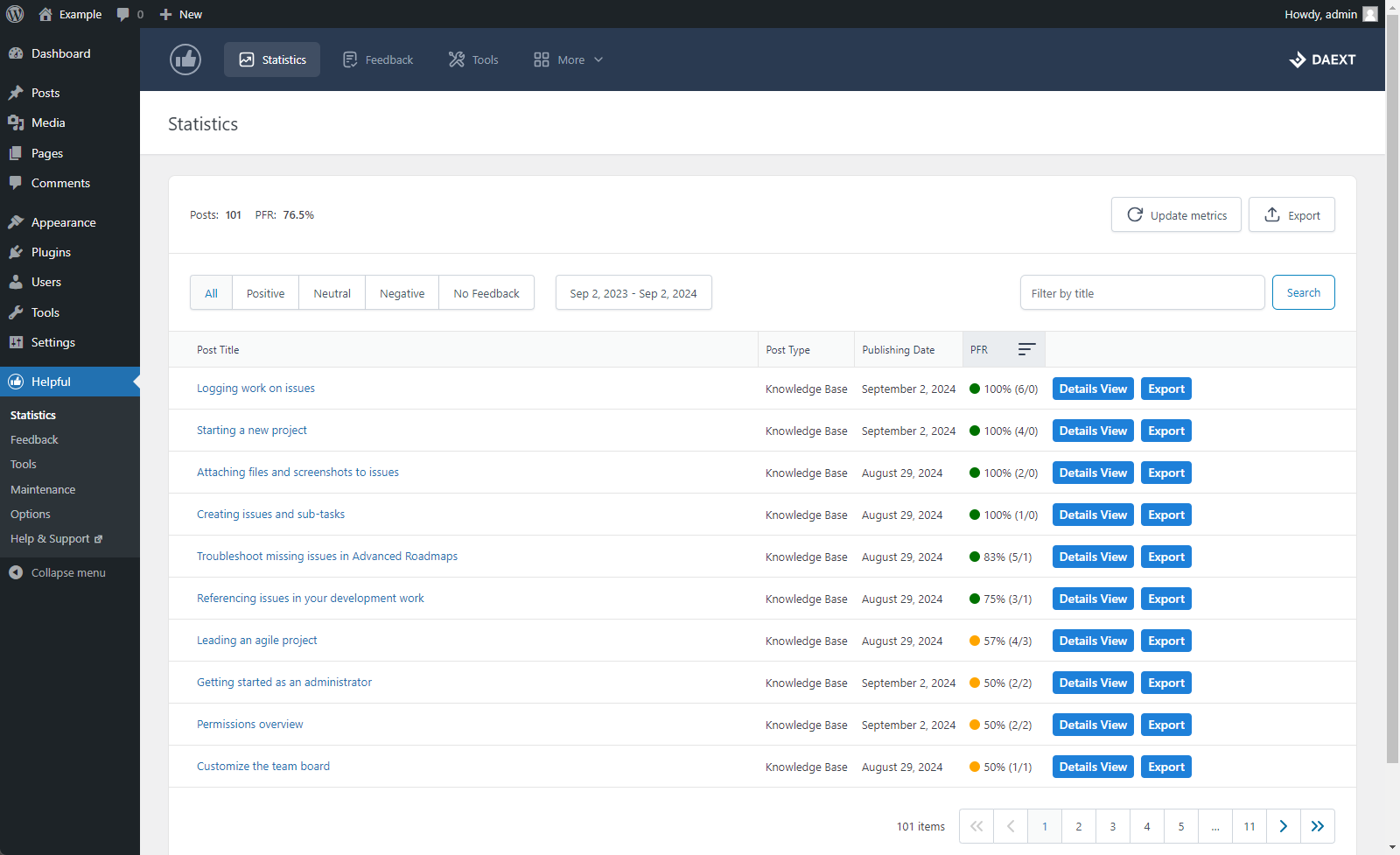
Task: Click the Dashboard gauge icon
Action: click(16, 53)
